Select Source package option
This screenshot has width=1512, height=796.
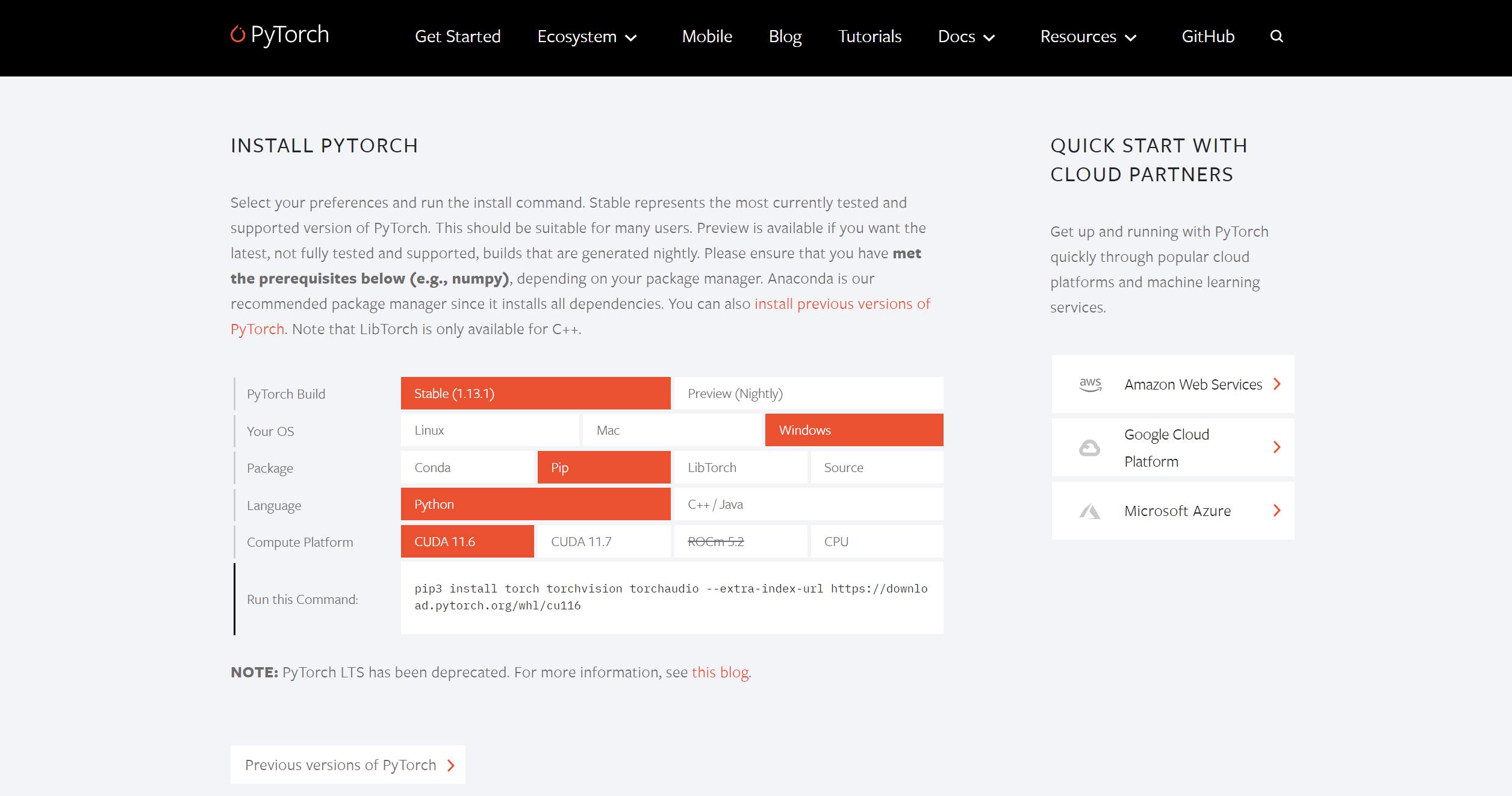click(877, 468)
